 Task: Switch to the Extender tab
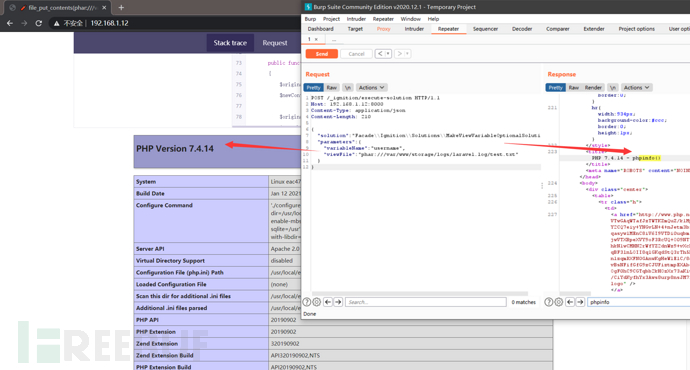pos(594,29)
